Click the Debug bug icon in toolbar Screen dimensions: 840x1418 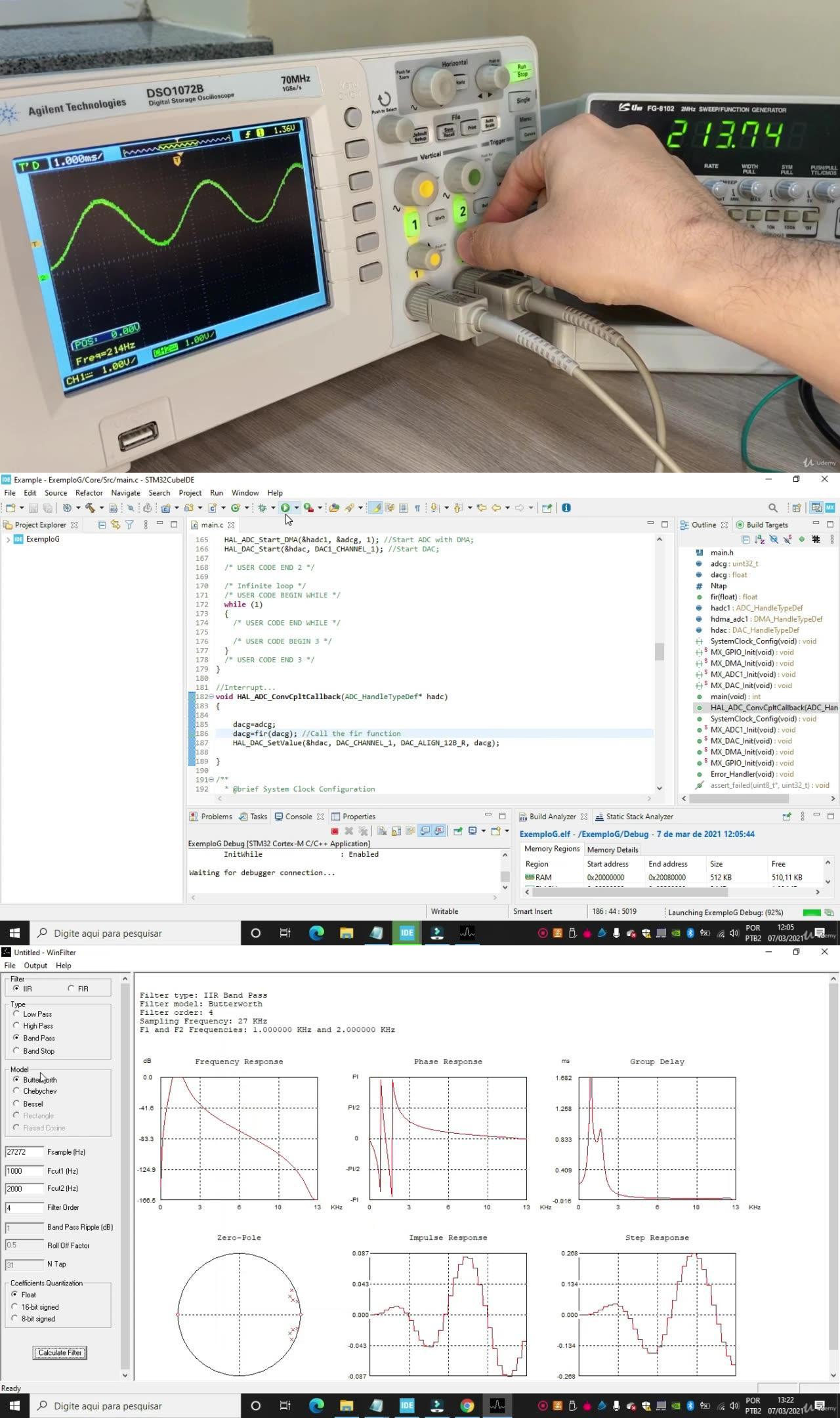coord(262,507)
